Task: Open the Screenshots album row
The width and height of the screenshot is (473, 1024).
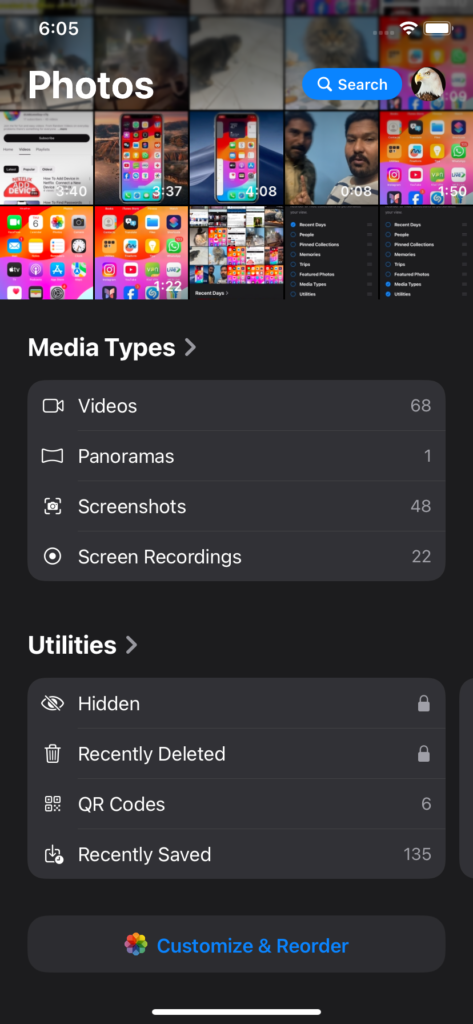Action: coord(236,506)
